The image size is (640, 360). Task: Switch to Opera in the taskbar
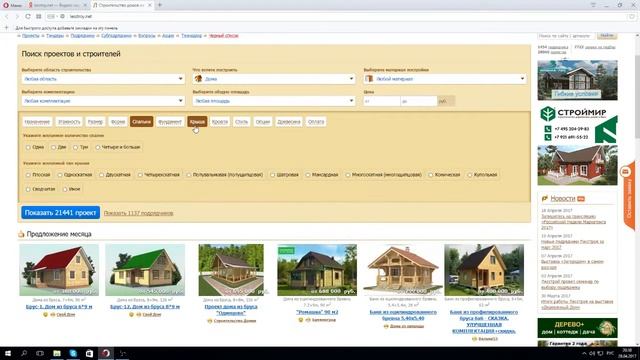(x=106, y=353)
